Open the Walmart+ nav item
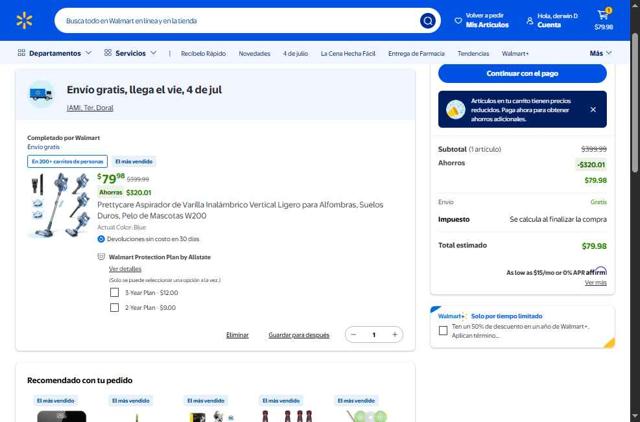Image resolution: width=640 pixels, height=422 pixels. click(515, 53)
